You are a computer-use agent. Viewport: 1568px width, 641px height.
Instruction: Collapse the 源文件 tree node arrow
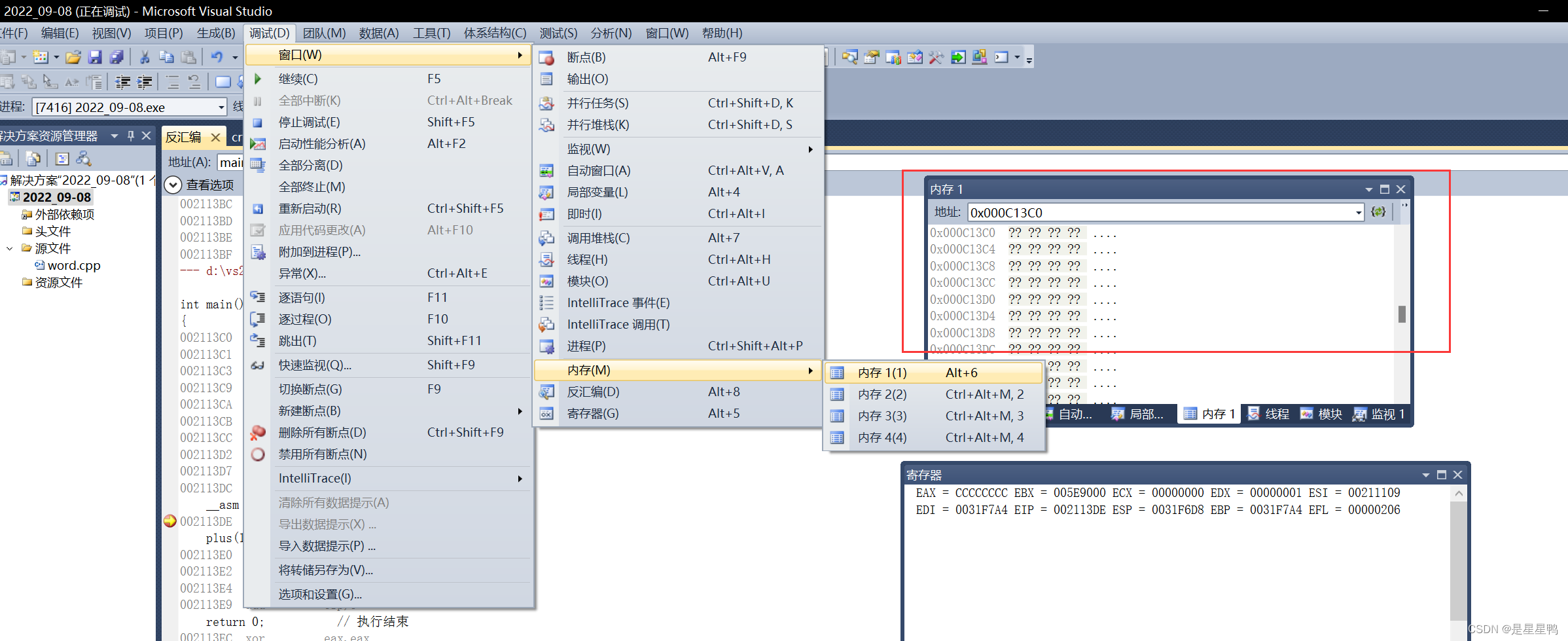coord(10,248)
